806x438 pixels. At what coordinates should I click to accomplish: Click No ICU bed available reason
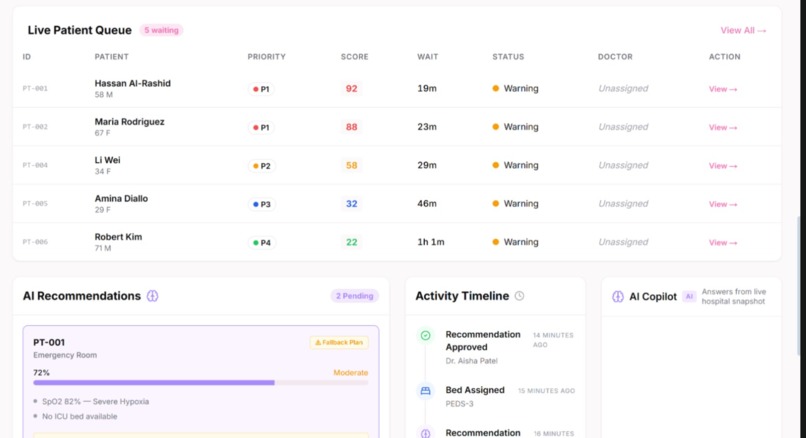80,416
